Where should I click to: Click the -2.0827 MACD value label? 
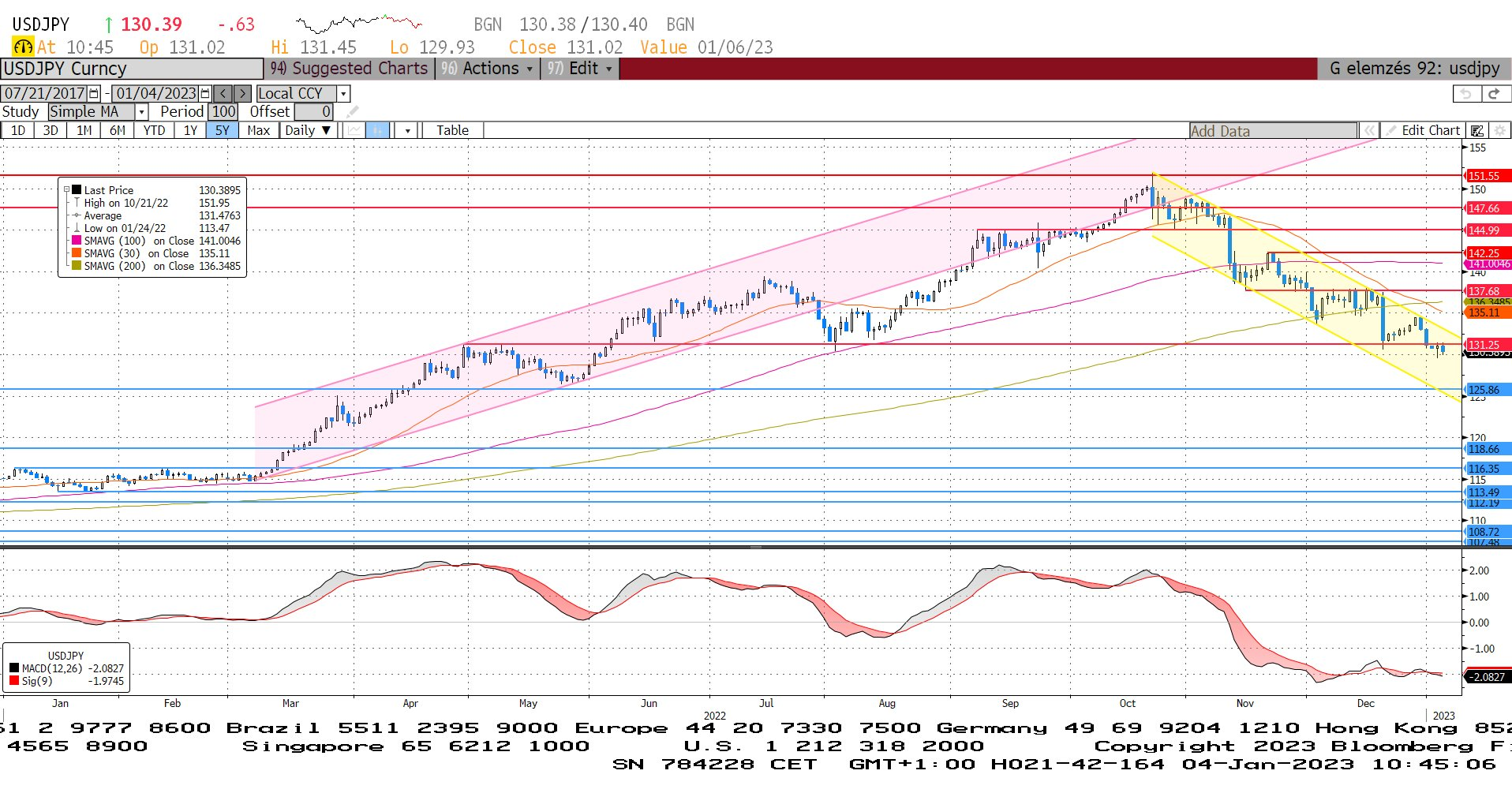click(1487, 677)
